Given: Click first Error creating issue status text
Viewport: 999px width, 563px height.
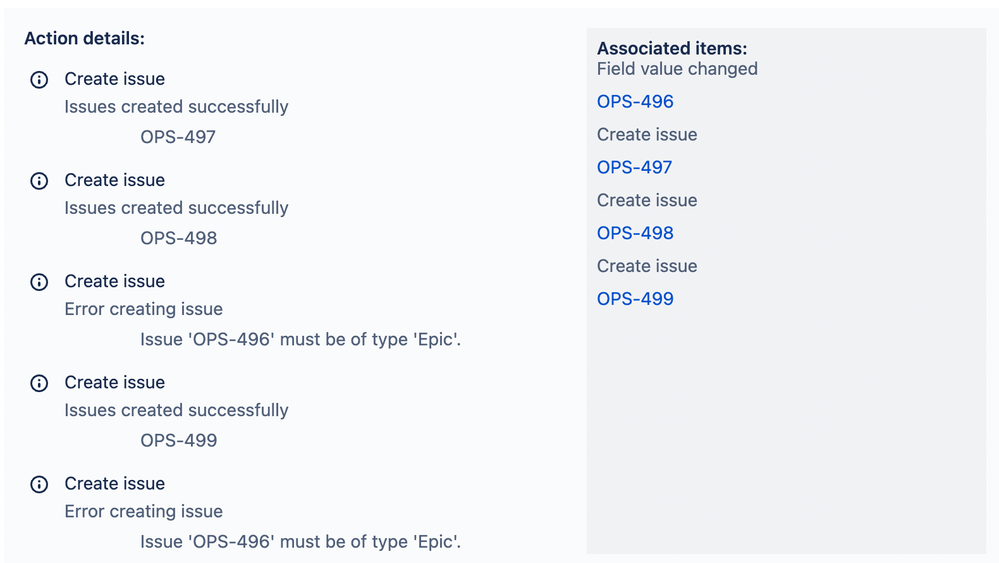Looking at the screenshot, I should pyautogui.click(x=143, y=310).
